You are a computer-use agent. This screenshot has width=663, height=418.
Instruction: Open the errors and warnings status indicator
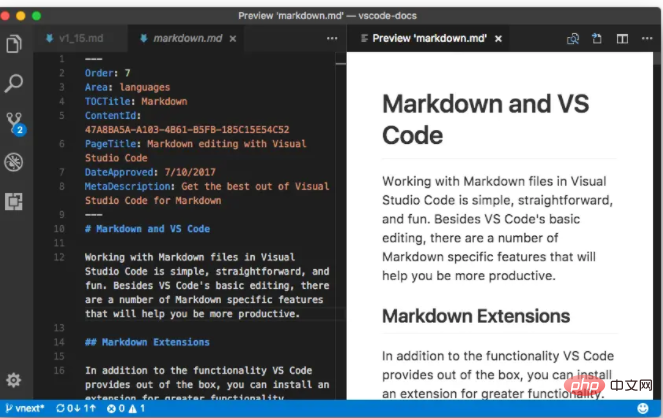(x=125, y=409)
